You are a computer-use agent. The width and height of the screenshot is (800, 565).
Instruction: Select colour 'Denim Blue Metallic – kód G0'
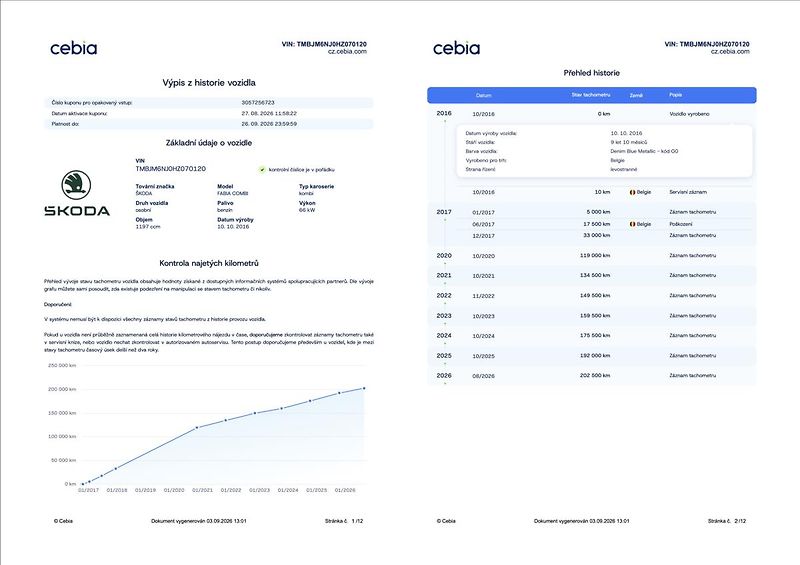[644, 151]
